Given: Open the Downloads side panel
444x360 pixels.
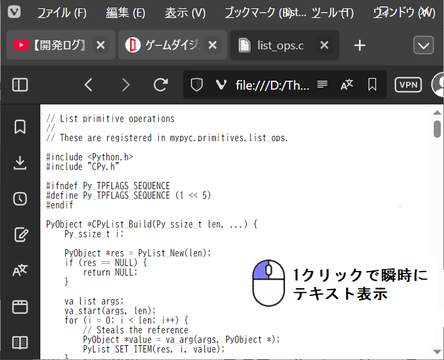Looking at the screenshot, I should tap(20, 163).
